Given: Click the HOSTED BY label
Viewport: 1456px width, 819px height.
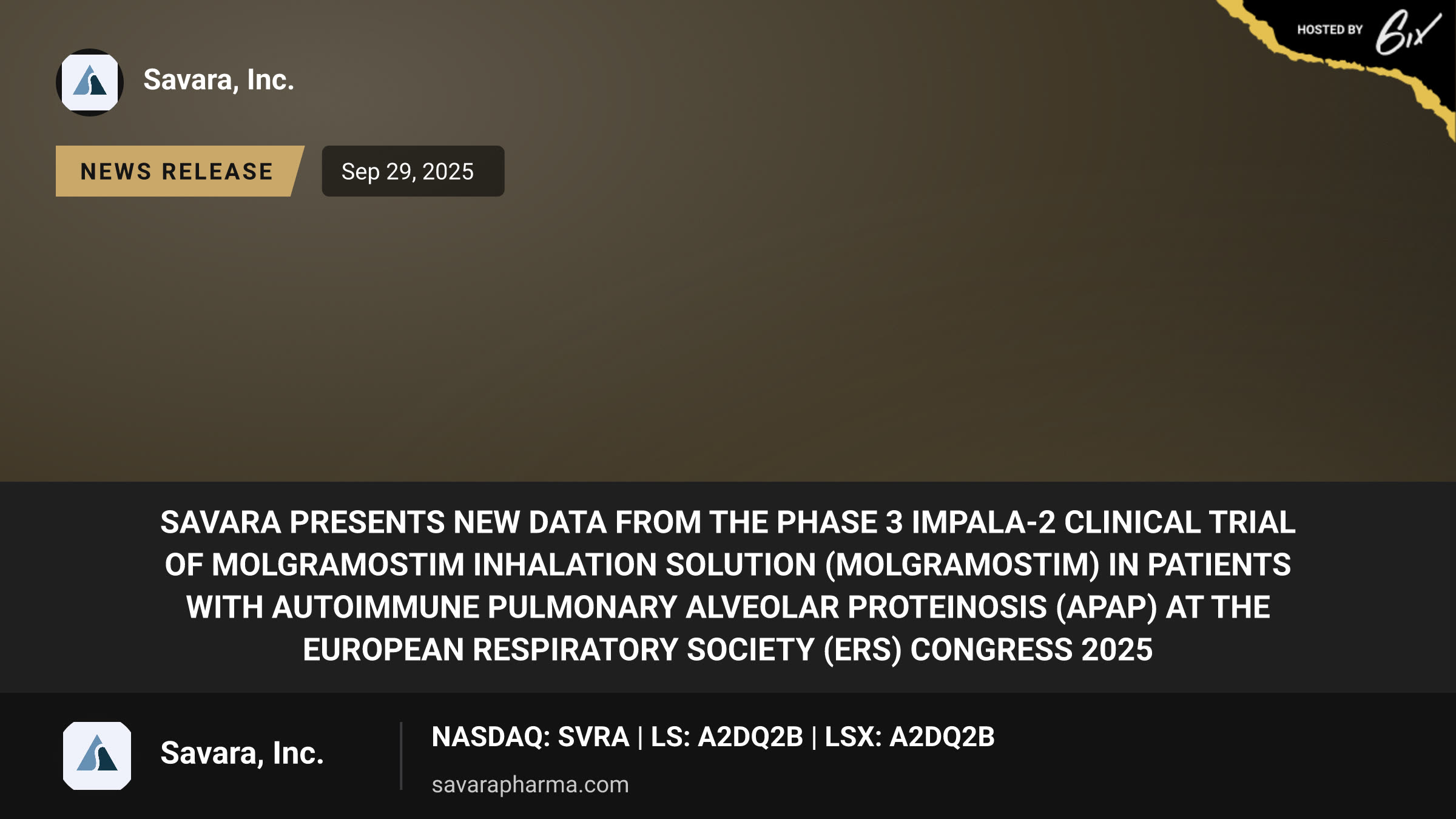Looking at the screenshot, I should (1330, 30).
